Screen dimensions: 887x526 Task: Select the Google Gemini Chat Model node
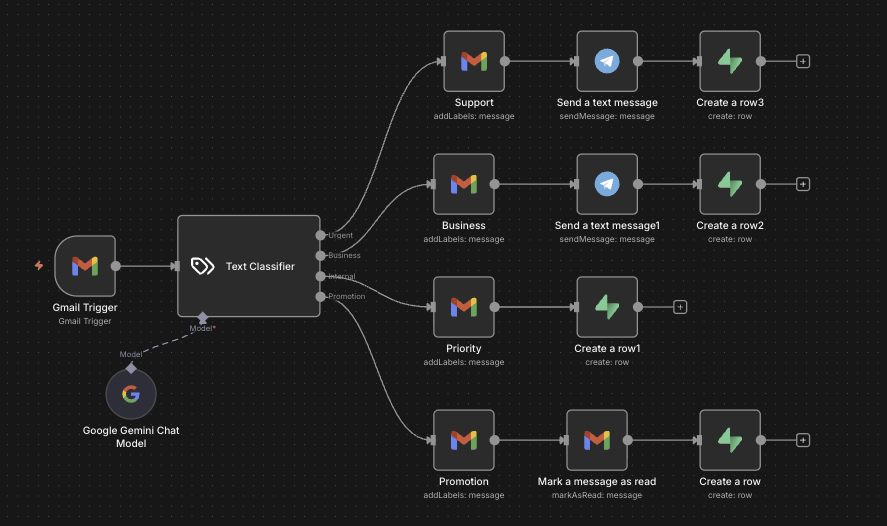coord(131,394)
